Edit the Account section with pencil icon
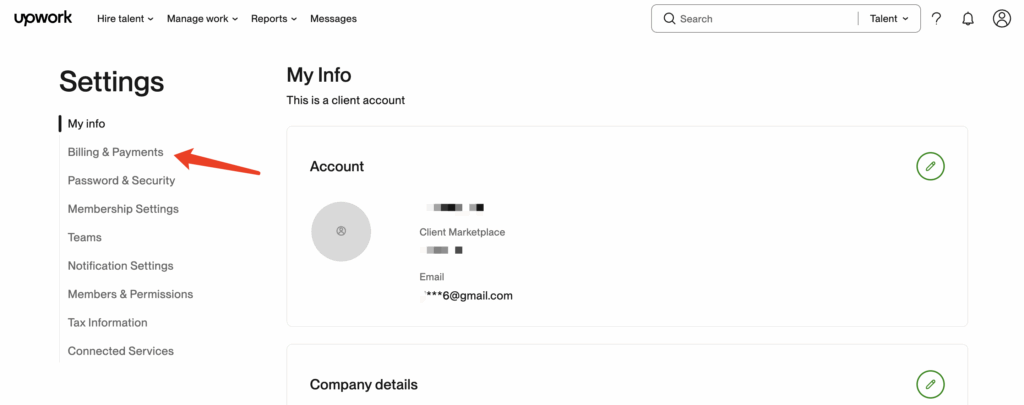The image size is (1024, 405). point(930,166)
